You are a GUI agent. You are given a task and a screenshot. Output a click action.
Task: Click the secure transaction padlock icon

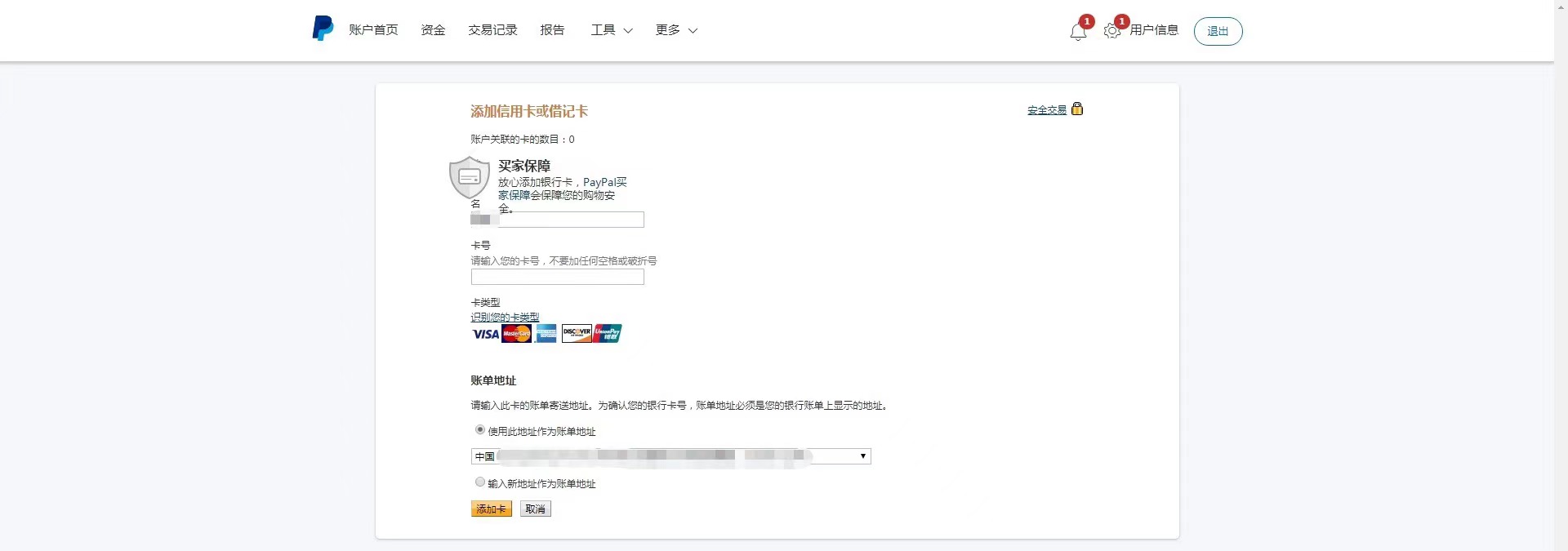tap(1077, 109)
